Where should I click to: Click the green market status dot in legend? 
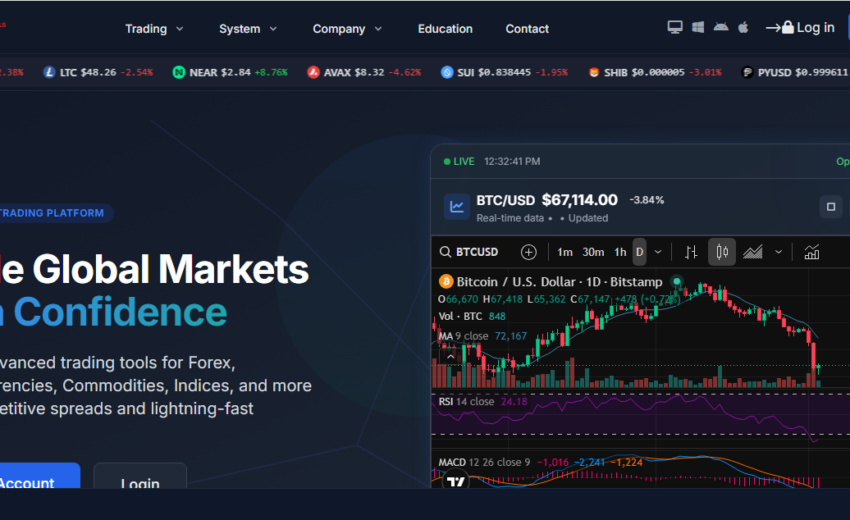tap(677, 281)
